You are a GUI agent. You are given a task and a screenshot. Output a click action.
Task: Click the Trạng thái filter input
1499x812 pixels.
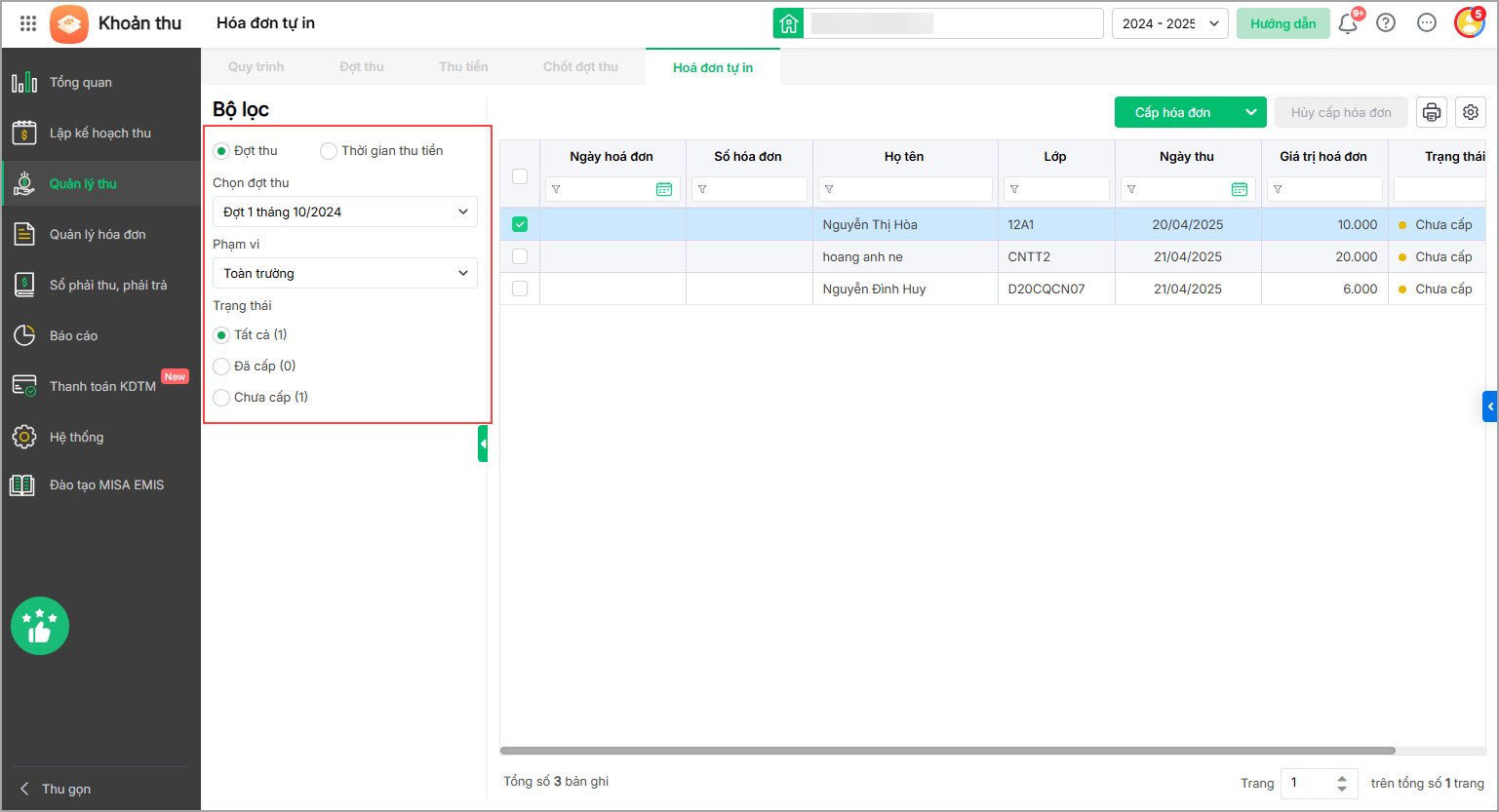pyautogui.click(x=1440, y=189)
